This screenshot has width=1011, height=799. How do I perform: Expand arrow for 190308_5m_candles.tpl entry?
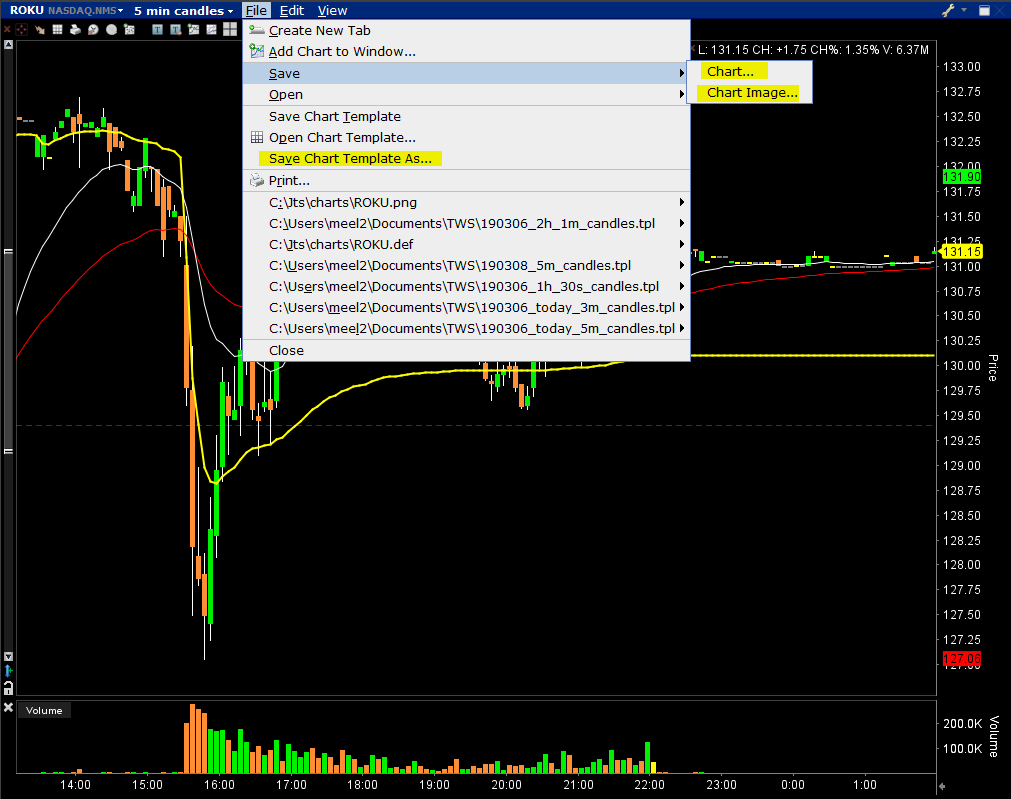[x=682, y=266]
